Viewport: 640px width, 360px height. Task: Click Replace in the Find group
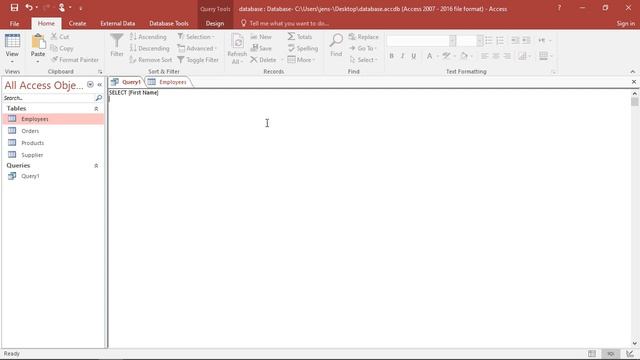click(363, 37)
